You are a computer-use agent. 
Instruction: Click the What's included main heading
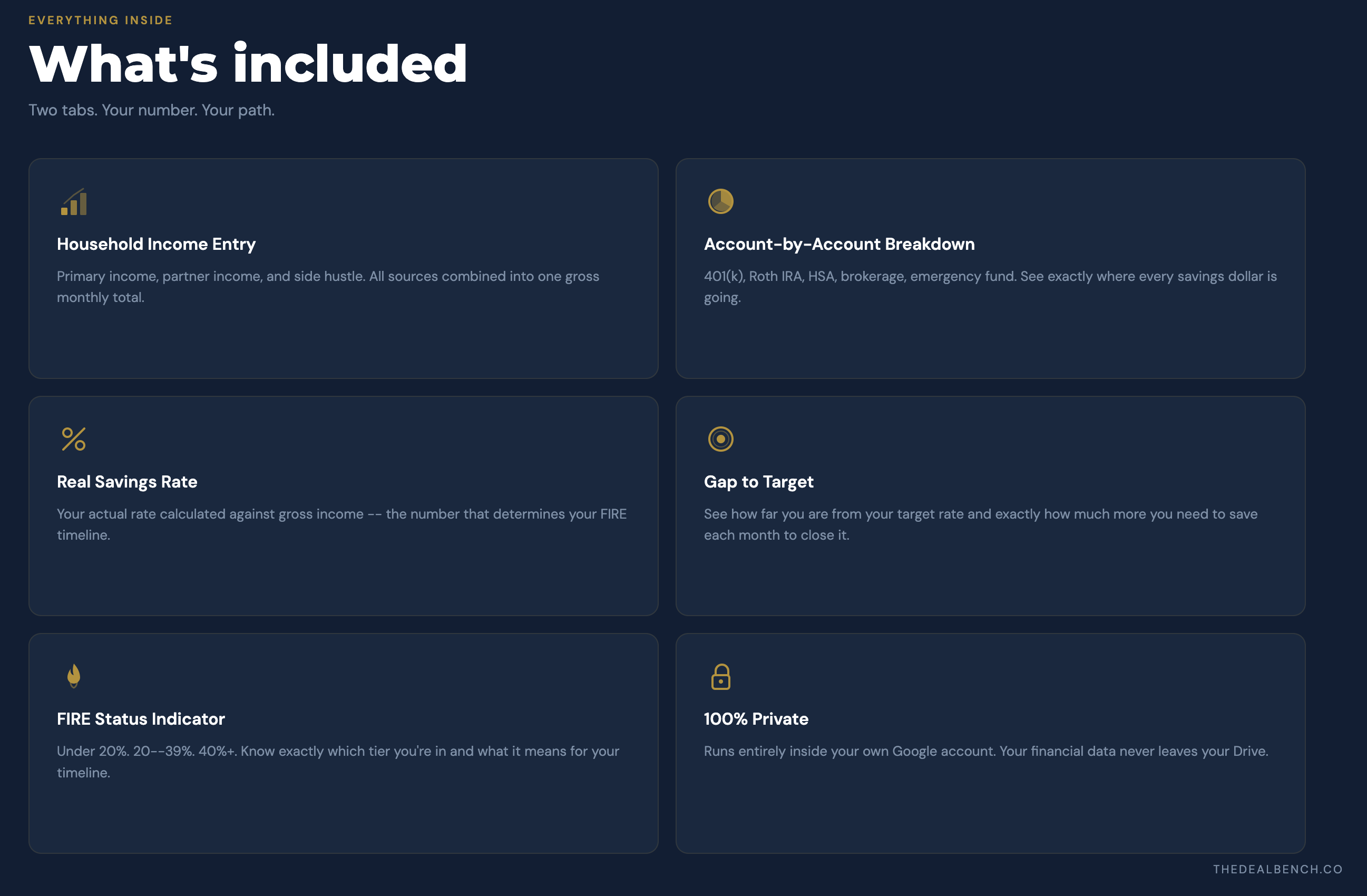248,64
